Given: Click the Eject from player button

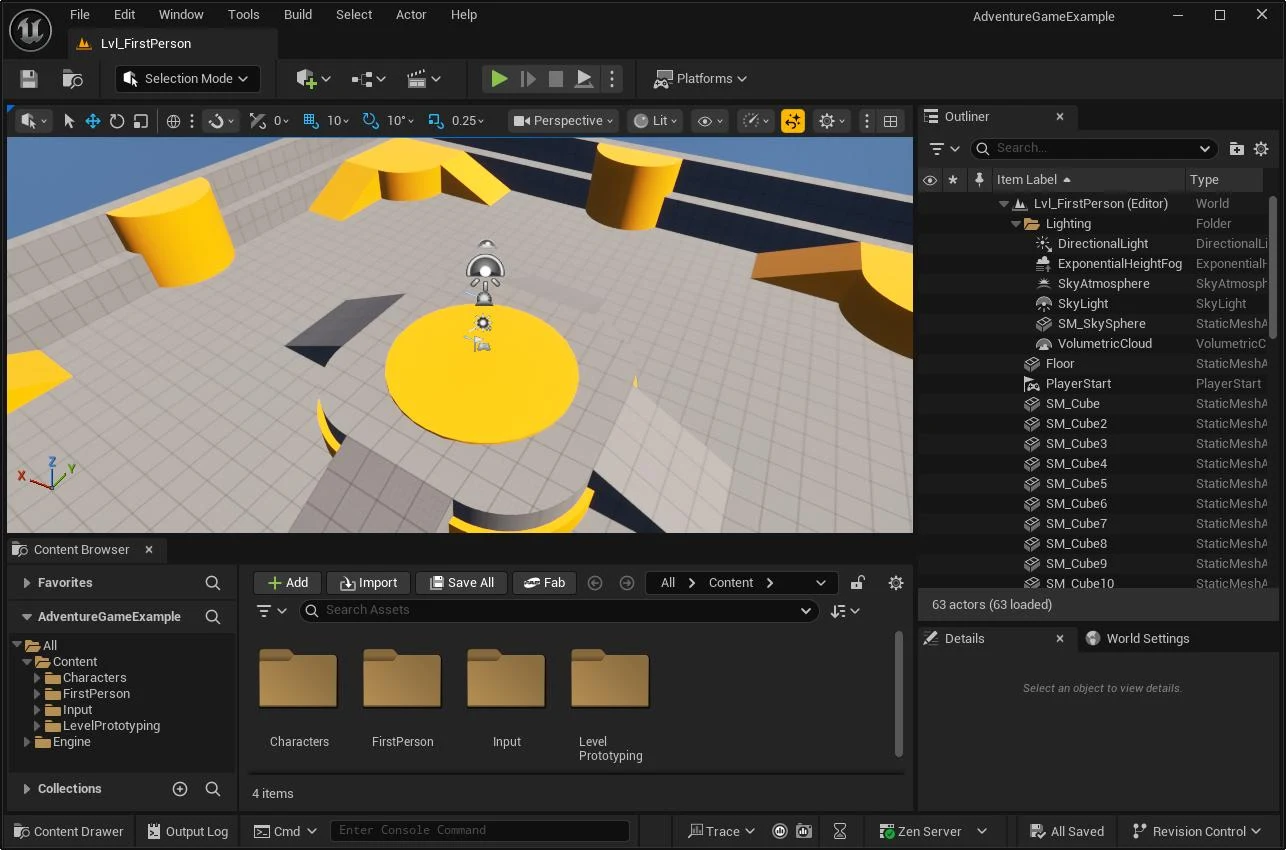Looking at the screenshot, I should 585,79.
